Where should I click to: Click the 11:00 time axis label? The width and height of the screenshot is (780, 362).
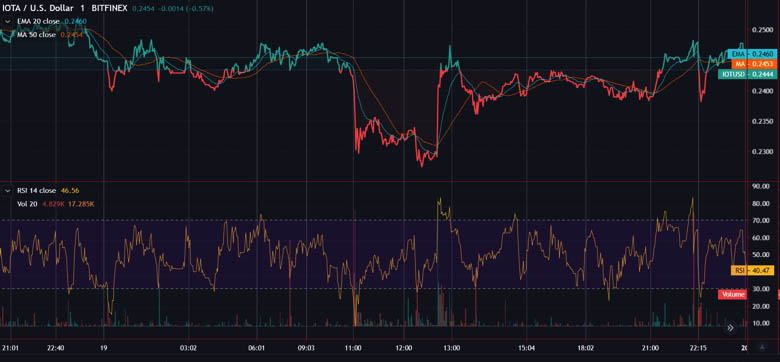(x=354, y=348)
